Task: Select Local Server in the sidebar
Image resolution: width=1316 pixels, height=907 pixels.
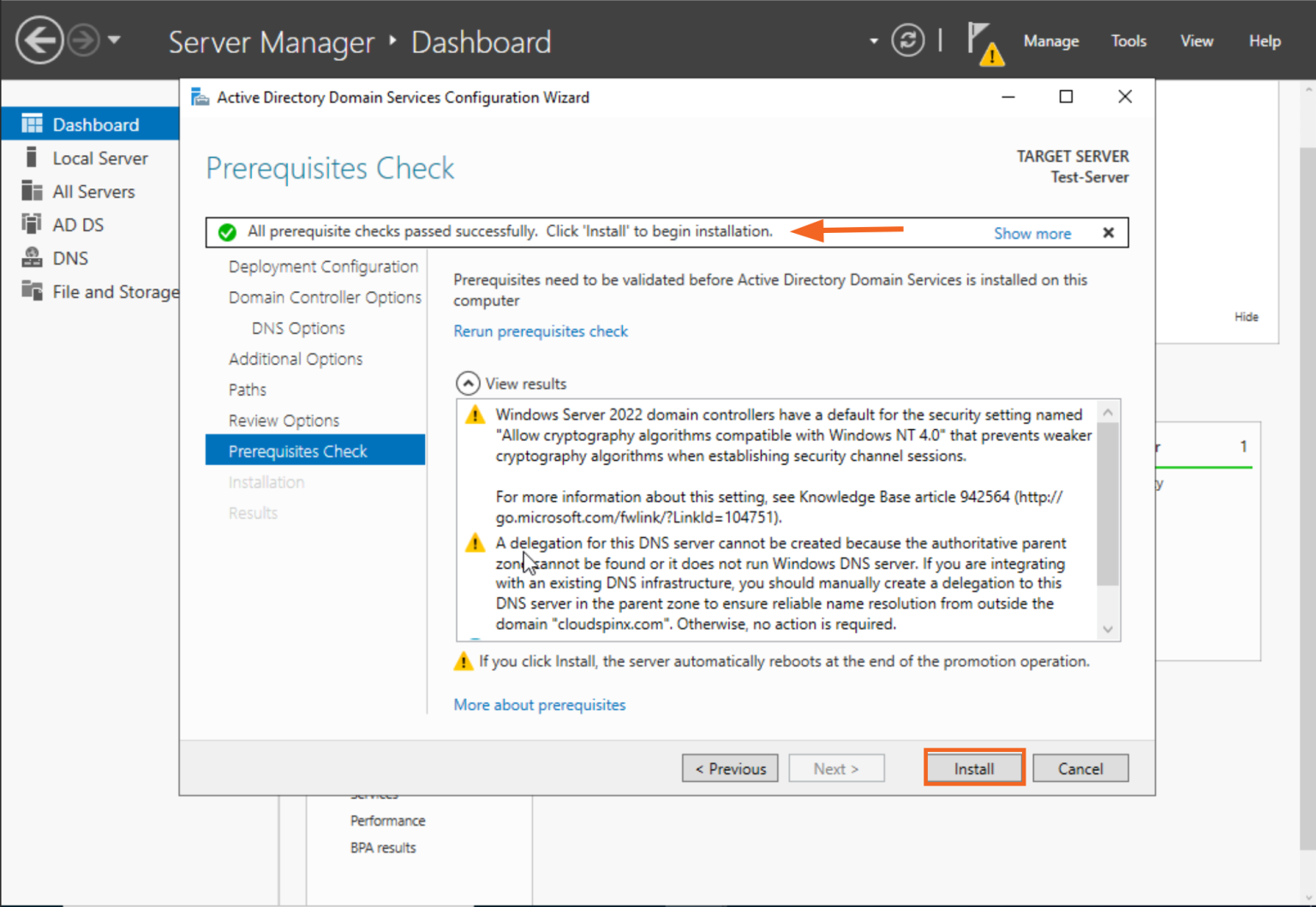Action: coord(100,158)
